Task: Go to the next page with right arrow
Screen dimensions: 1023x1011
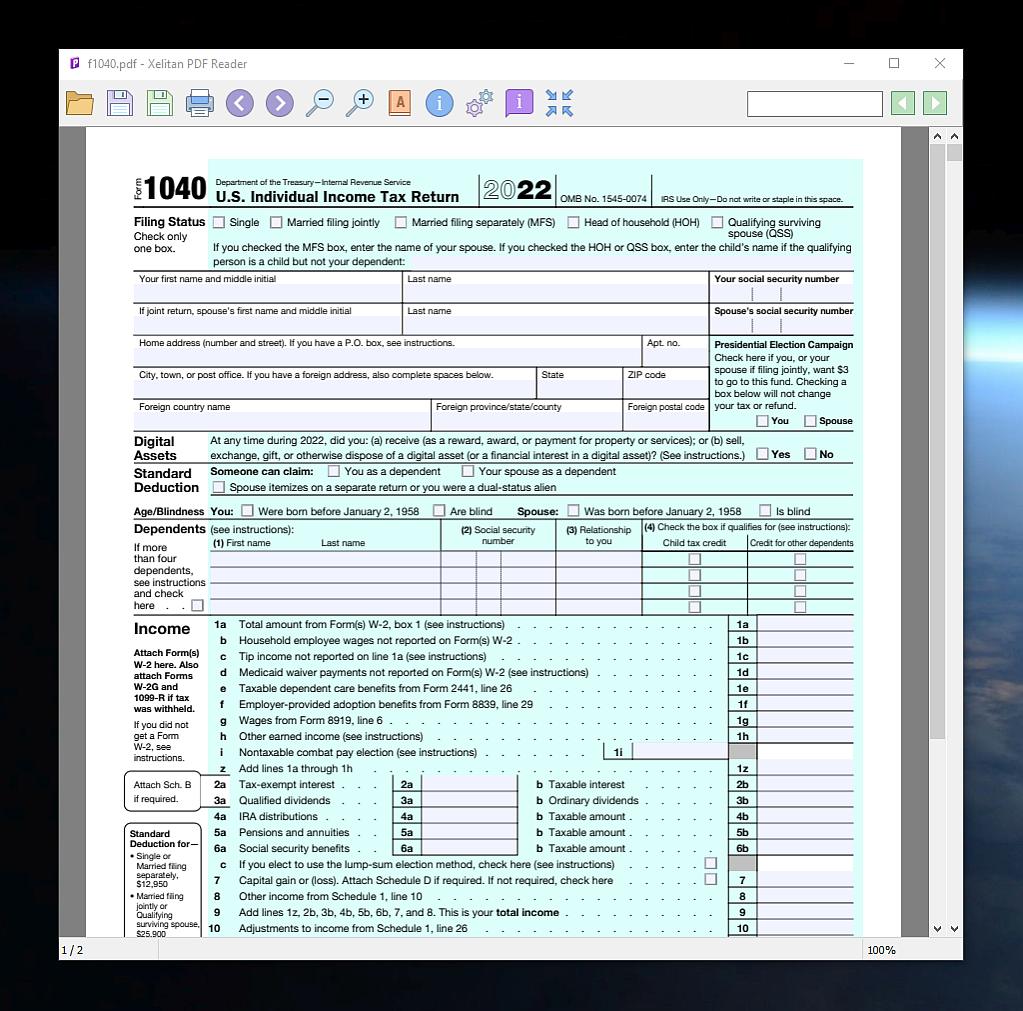Action: [280, 103]
